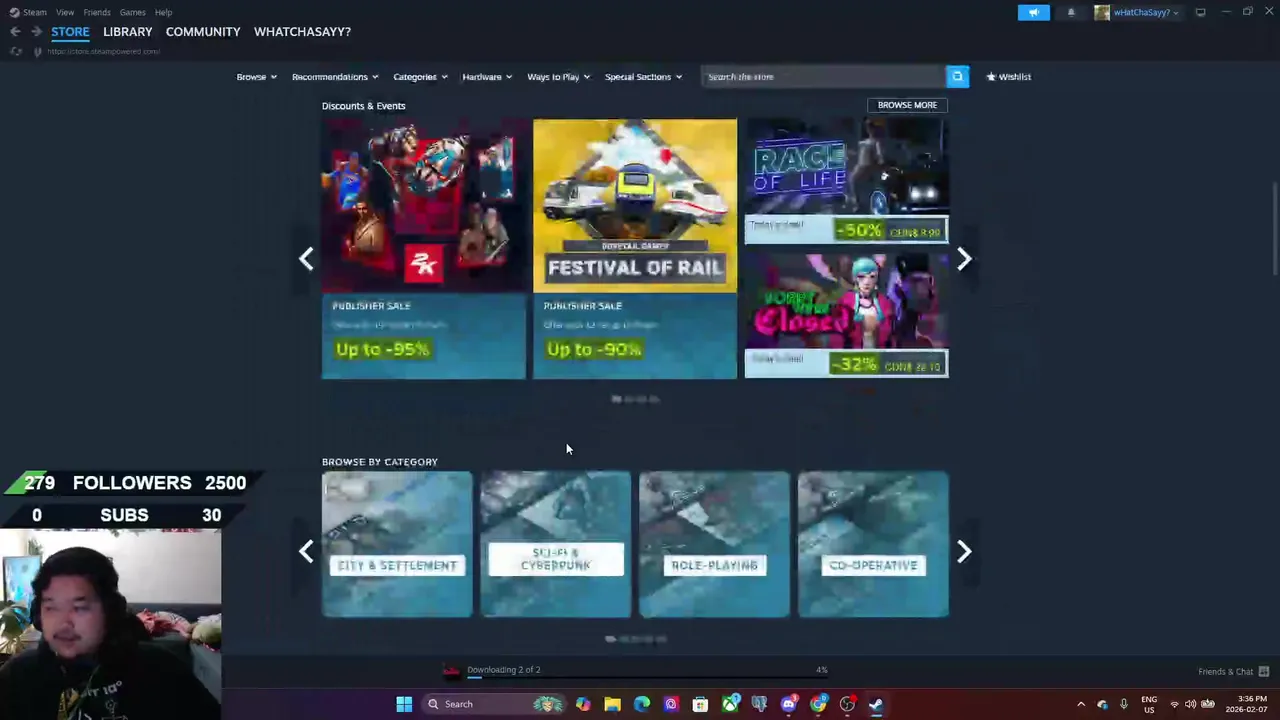Open OBS Studio from taskbar
Screen dimensions: 1280x720
(847, 704)
